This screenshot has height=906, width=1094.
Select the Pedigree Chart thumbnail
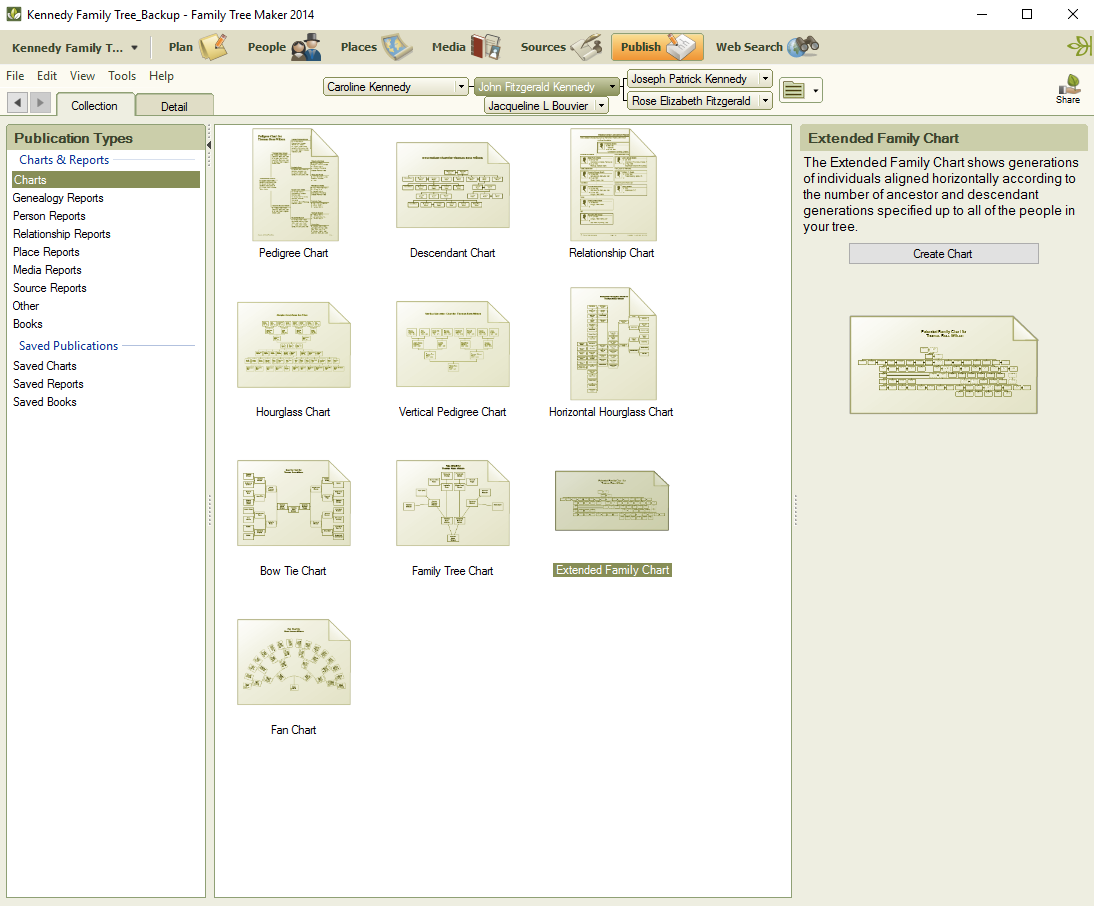click(x=294, y=185)
